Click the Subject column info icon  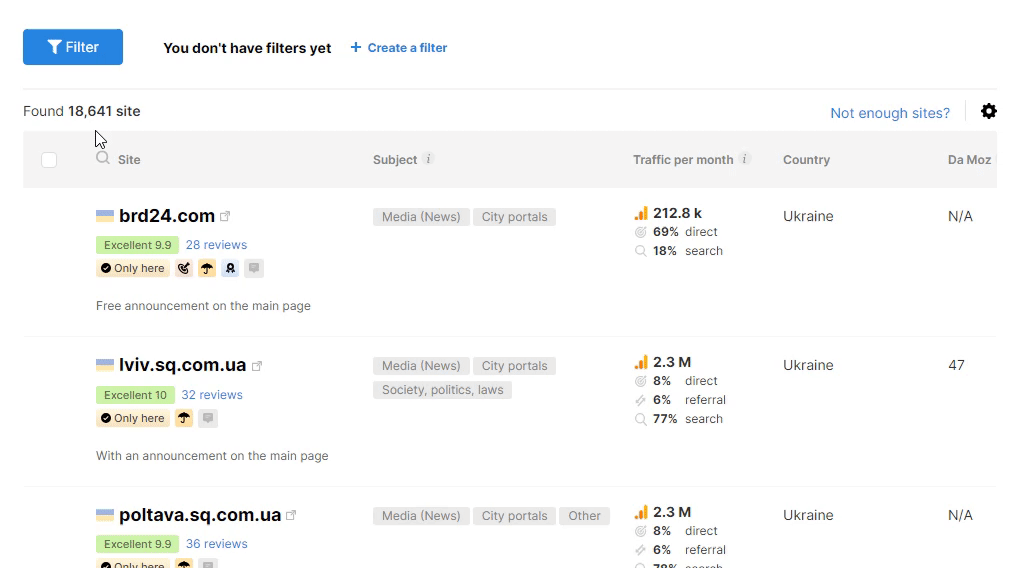tap(429, 159)
